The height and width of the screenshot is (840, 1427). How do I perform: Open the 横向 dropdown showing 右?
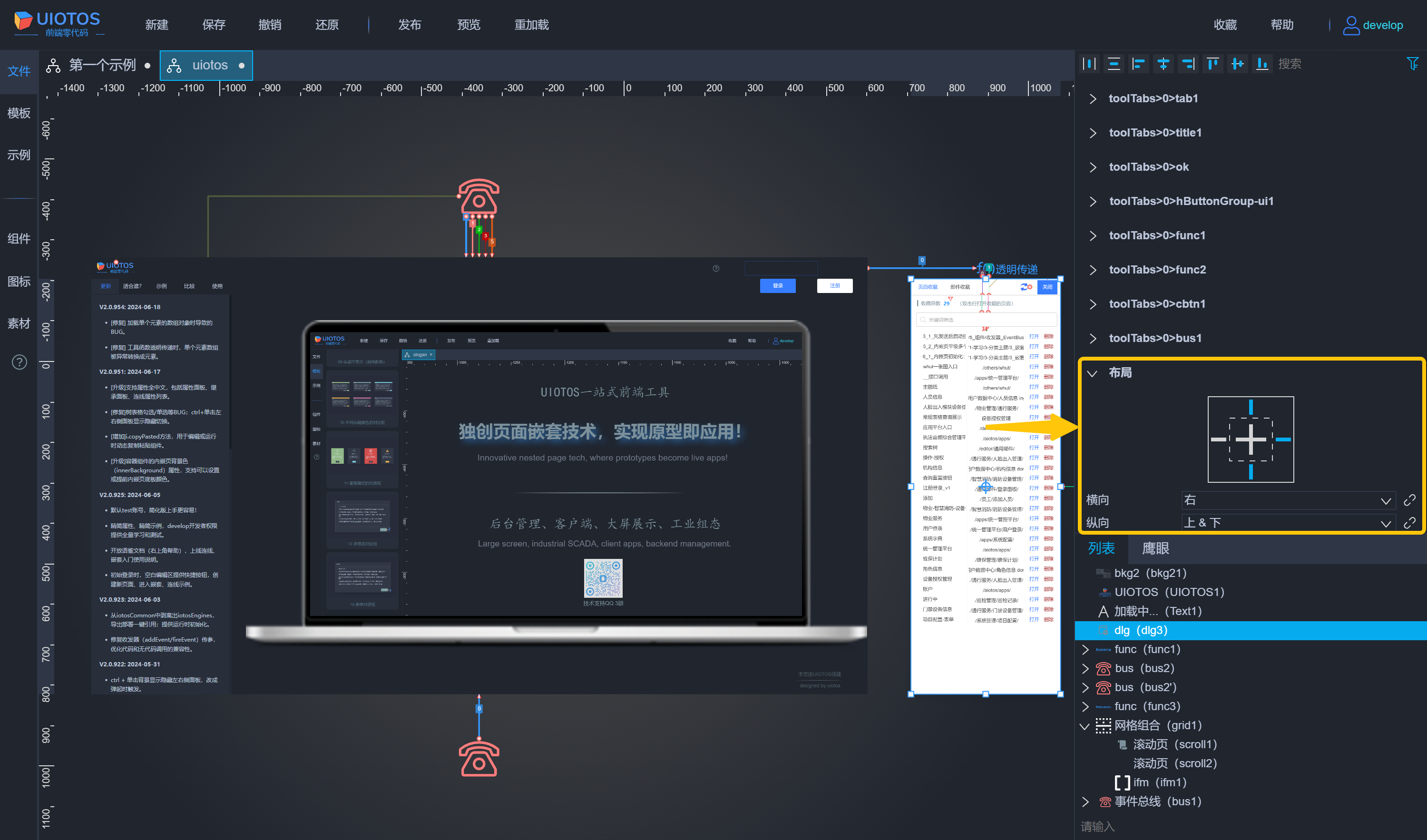(1286, 500)
